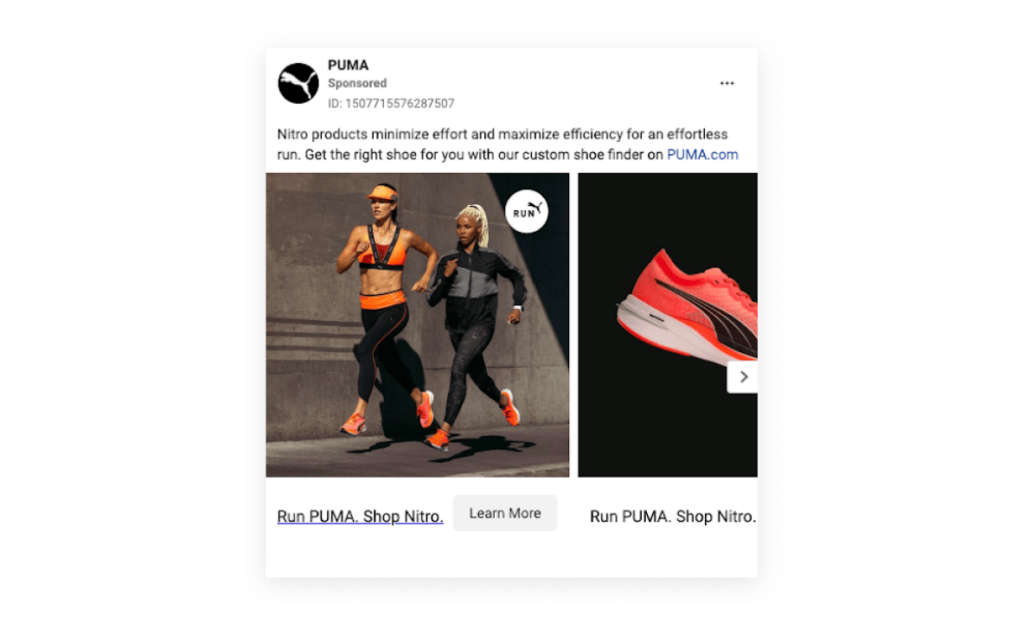Click the PUMA logo profile picture
The height and width of the screenshot is (623, 1024).
pos(298,83)
